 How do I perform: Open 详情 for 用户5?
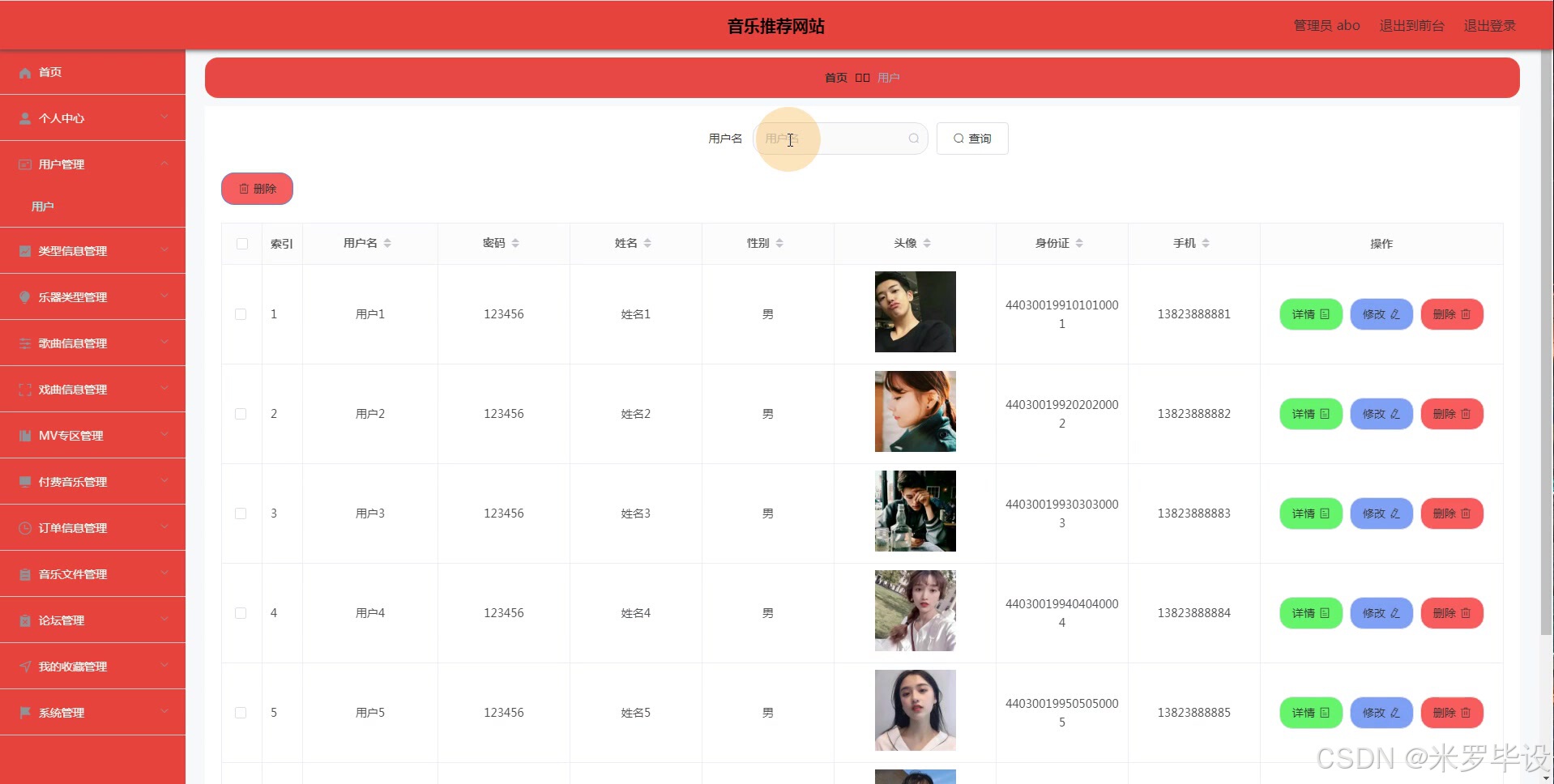pos(1311,713)
